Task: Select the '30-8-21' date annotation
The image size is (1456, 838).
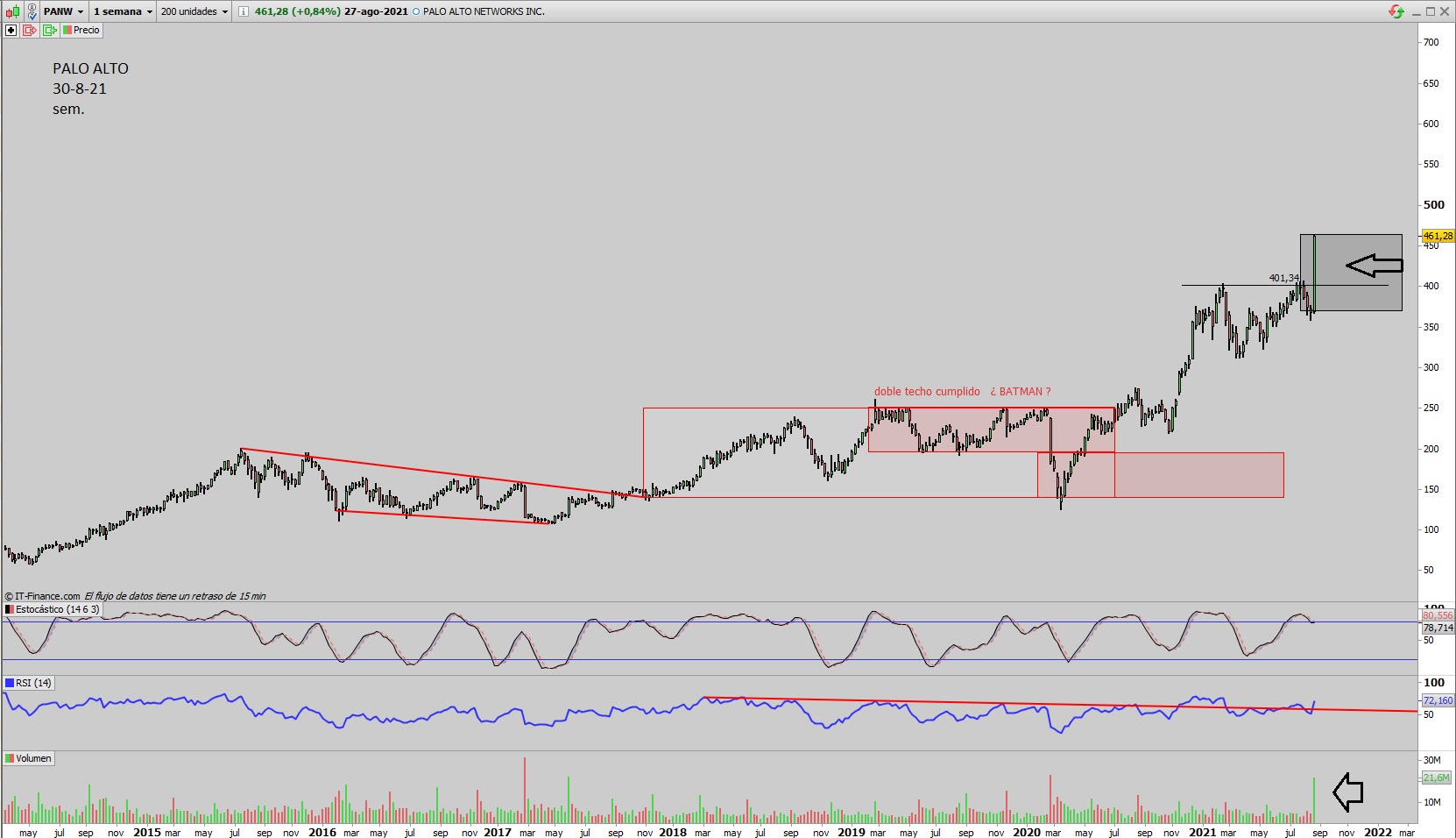Action: click(x=79, y=89)
